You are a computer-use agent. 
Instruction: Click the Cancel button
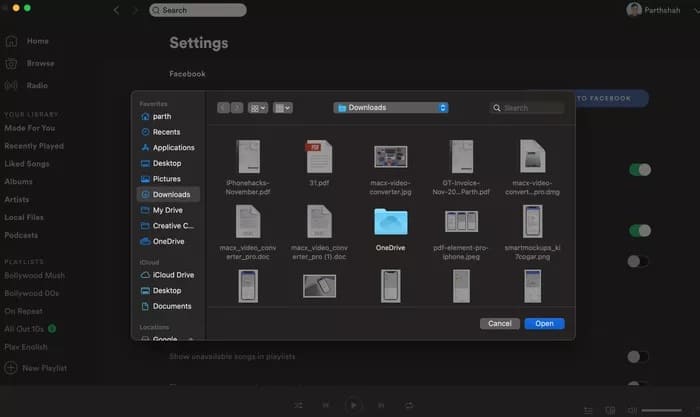(x=499, y=323)
